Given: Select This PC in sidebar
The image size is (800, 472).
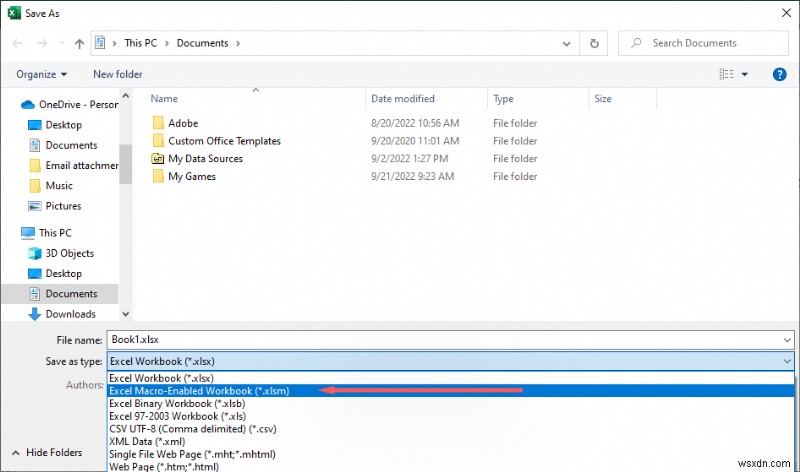Looking at the screenshot, I should 46,233.
